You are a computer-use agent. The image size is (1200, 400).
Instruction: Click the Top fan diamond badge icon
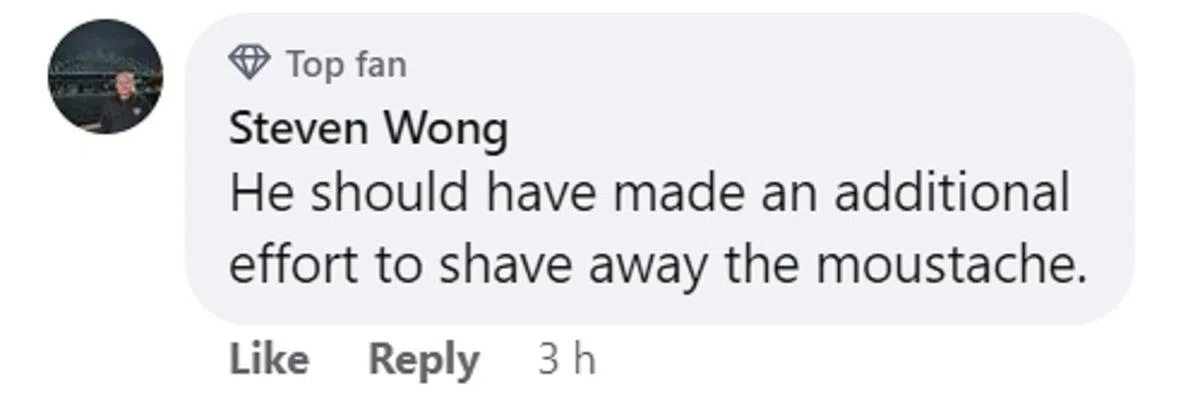pos(249,64)
